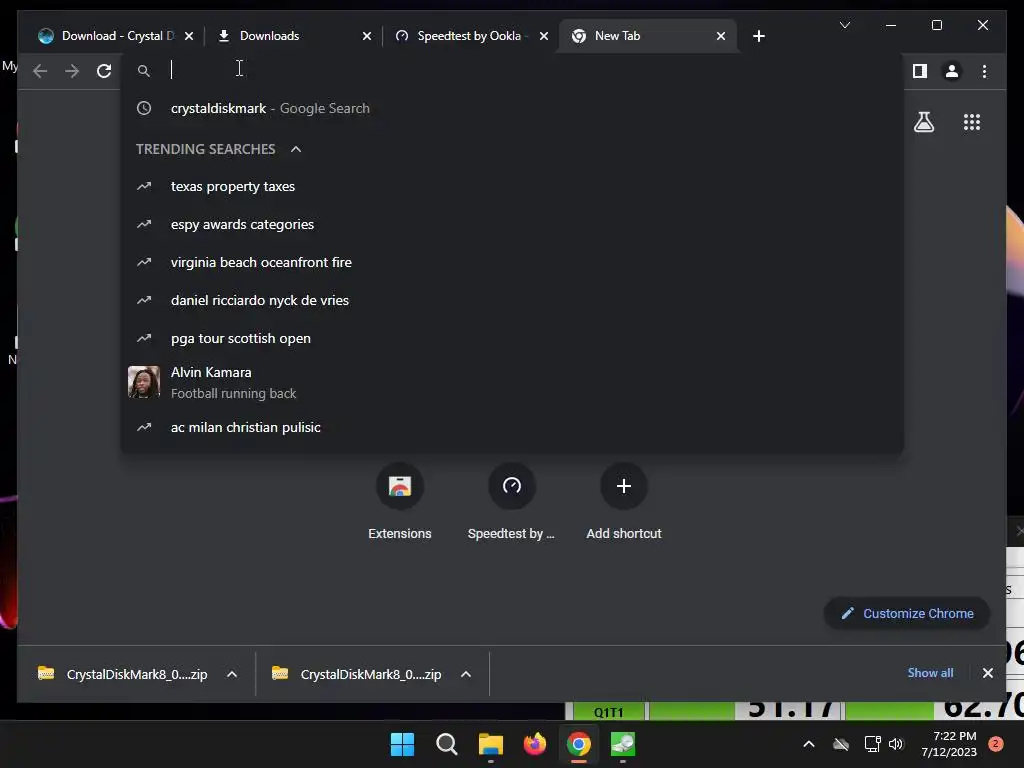
Task: Open taskbar Search icon
Action: click(x=447, y=744)
